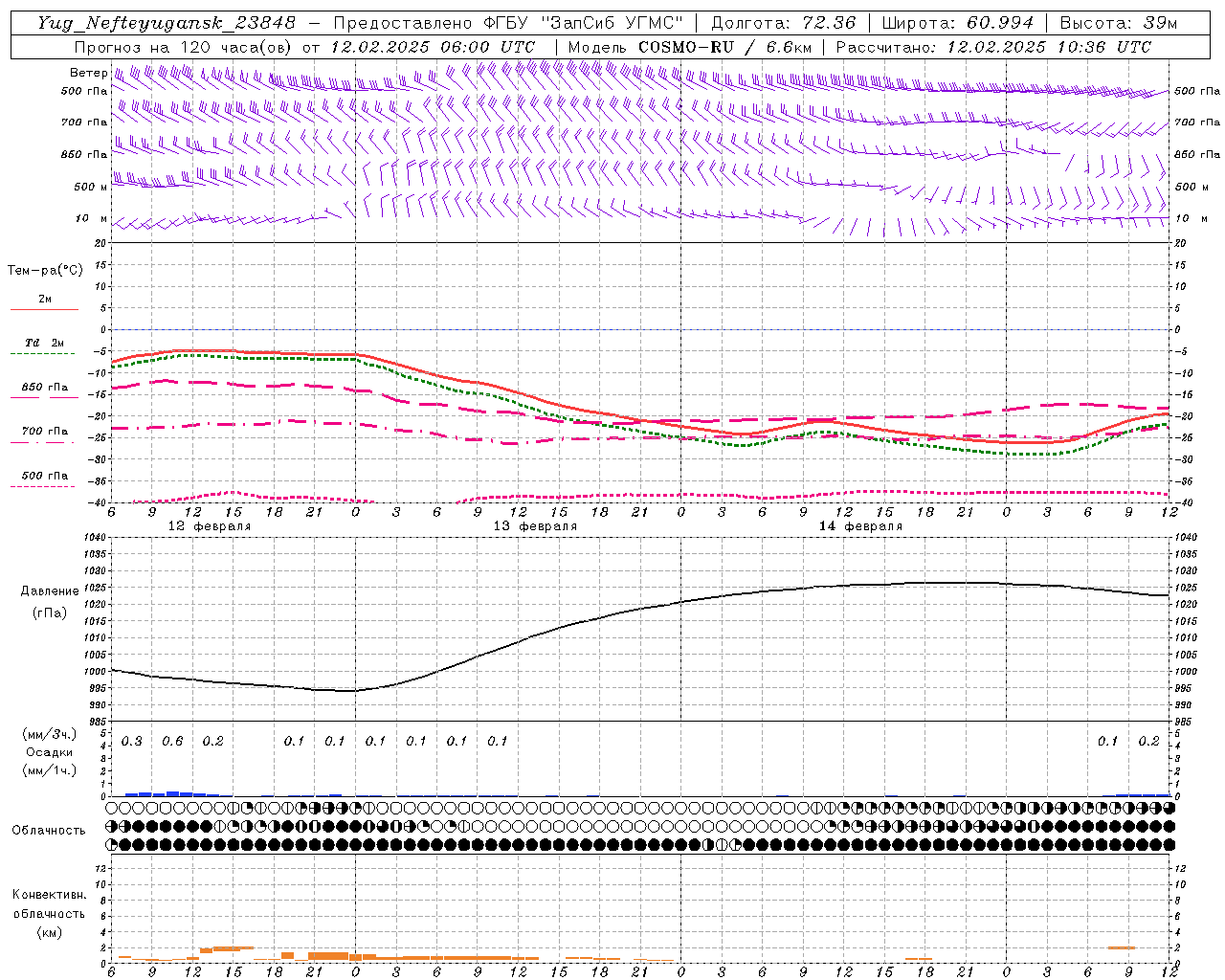Screen dimensions: 1225x980
Task: Click the Тем-ра(°C) axis label
Action: [x=45, y=271]
